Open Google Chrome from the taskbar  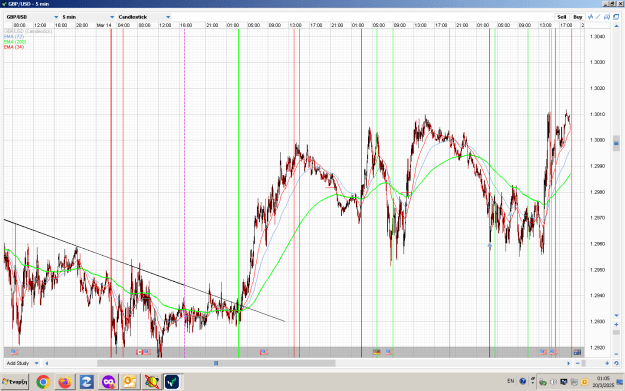coord(43,382)
